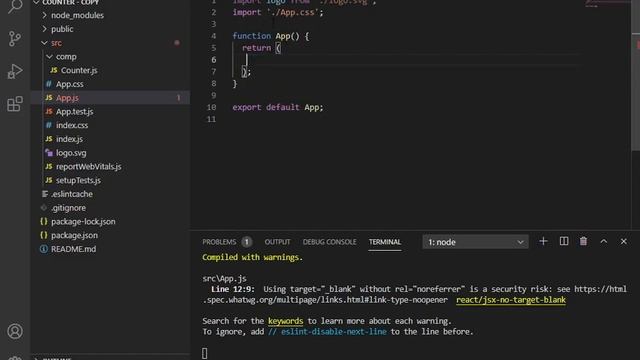Open the terminal selector dropdown '1: node'
The height and width of the screenshot is (360, 640).
click(476, 242)
